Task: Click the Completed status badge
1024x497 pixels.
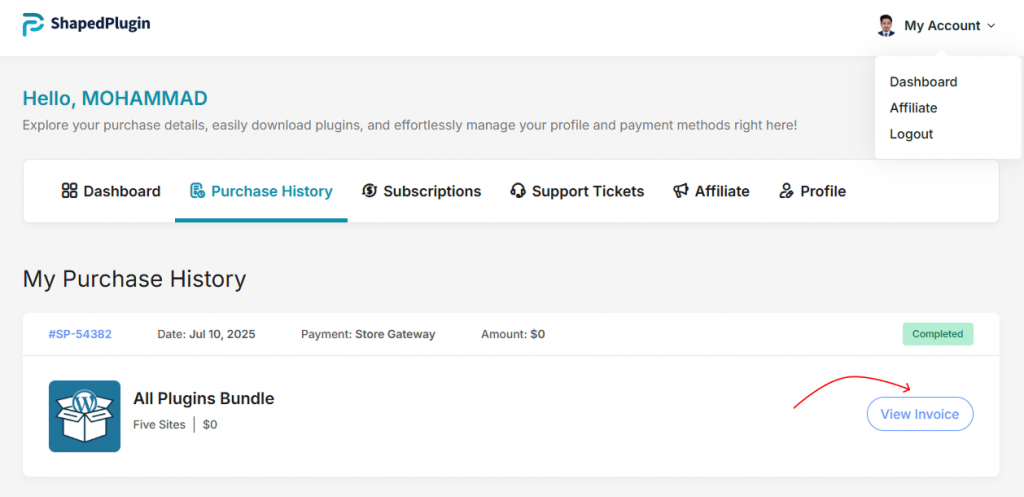Action: pyautogui.click(x=937, y=334)
